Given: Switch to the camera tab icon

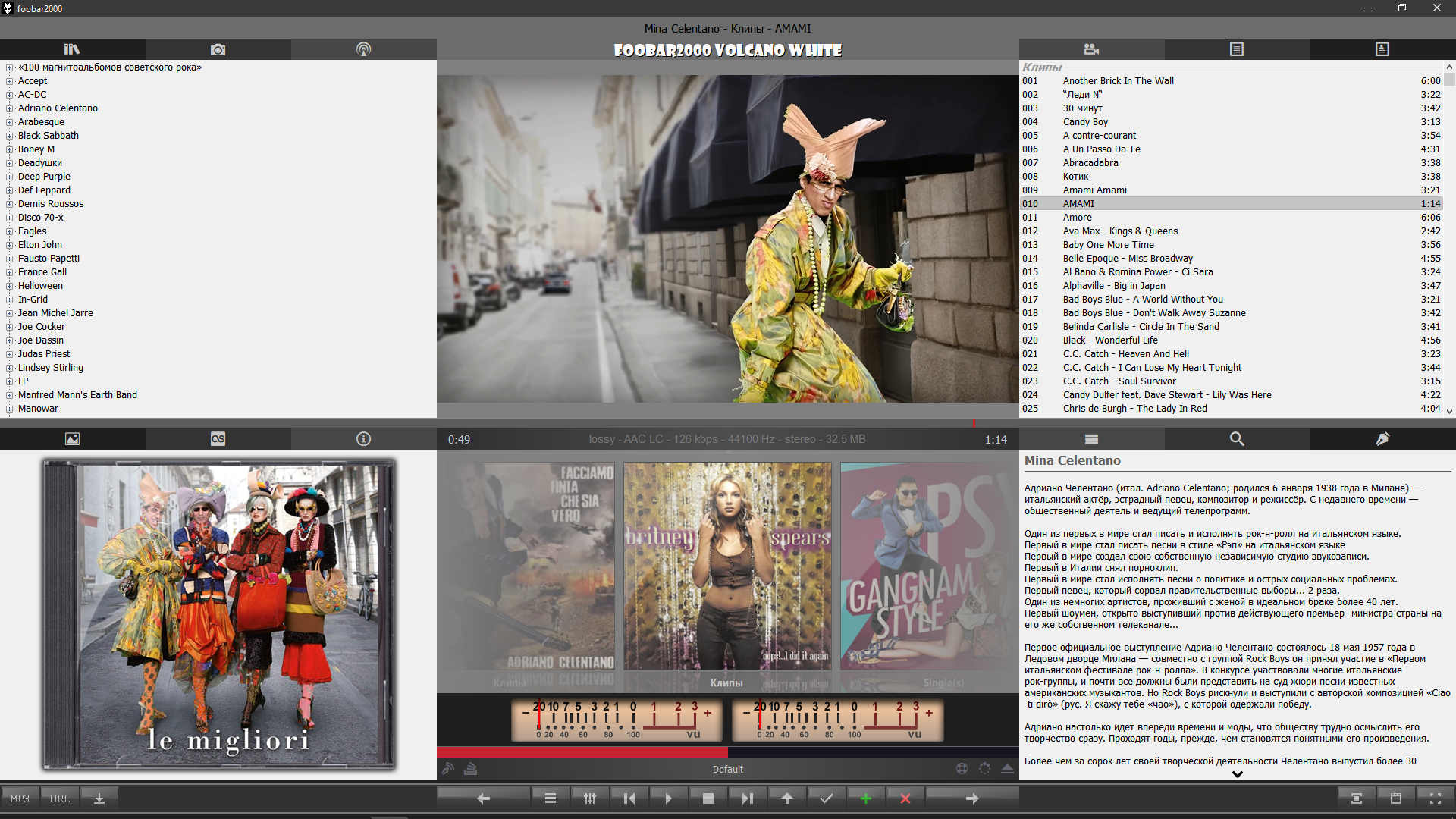Looking at the screenshot, I should pyautogui.click(x=218, y=49).
